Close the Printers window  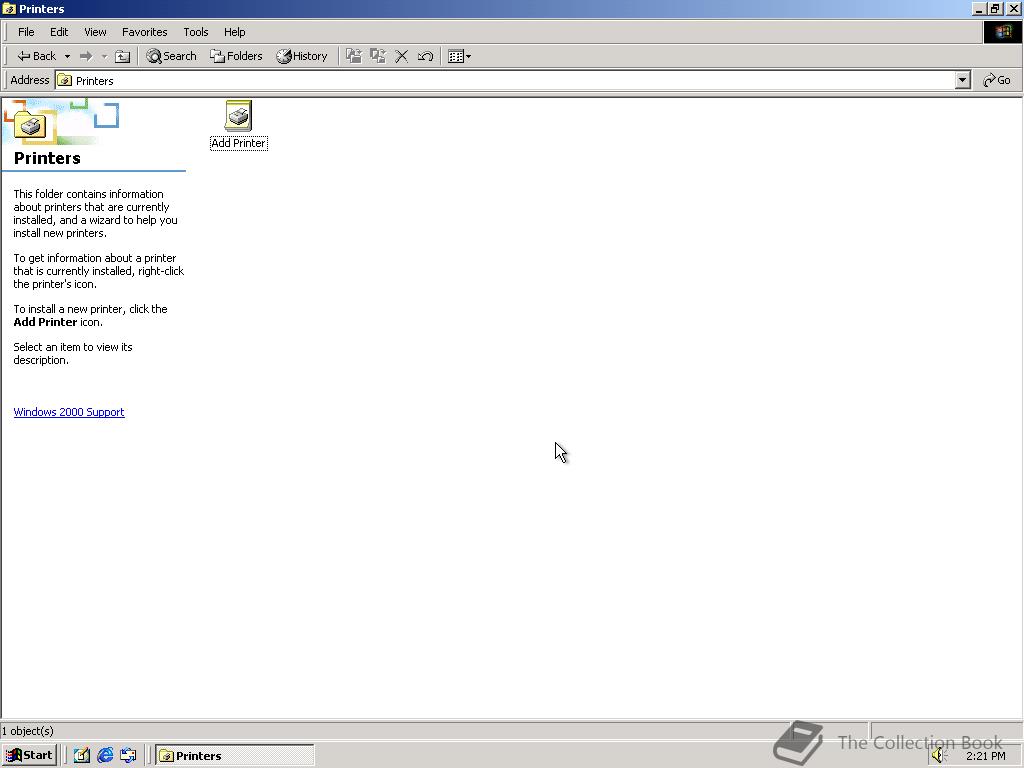point(1014,8)
